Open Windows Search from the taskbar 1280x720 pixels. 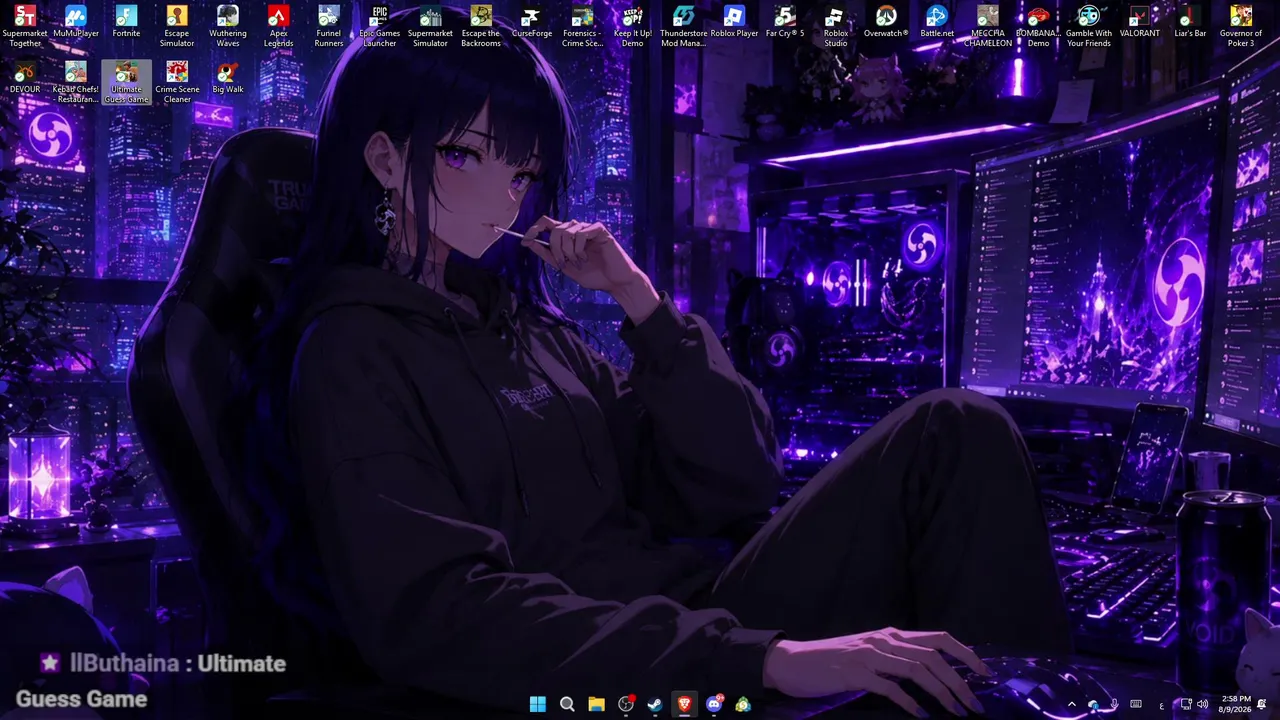pos(567,704)
